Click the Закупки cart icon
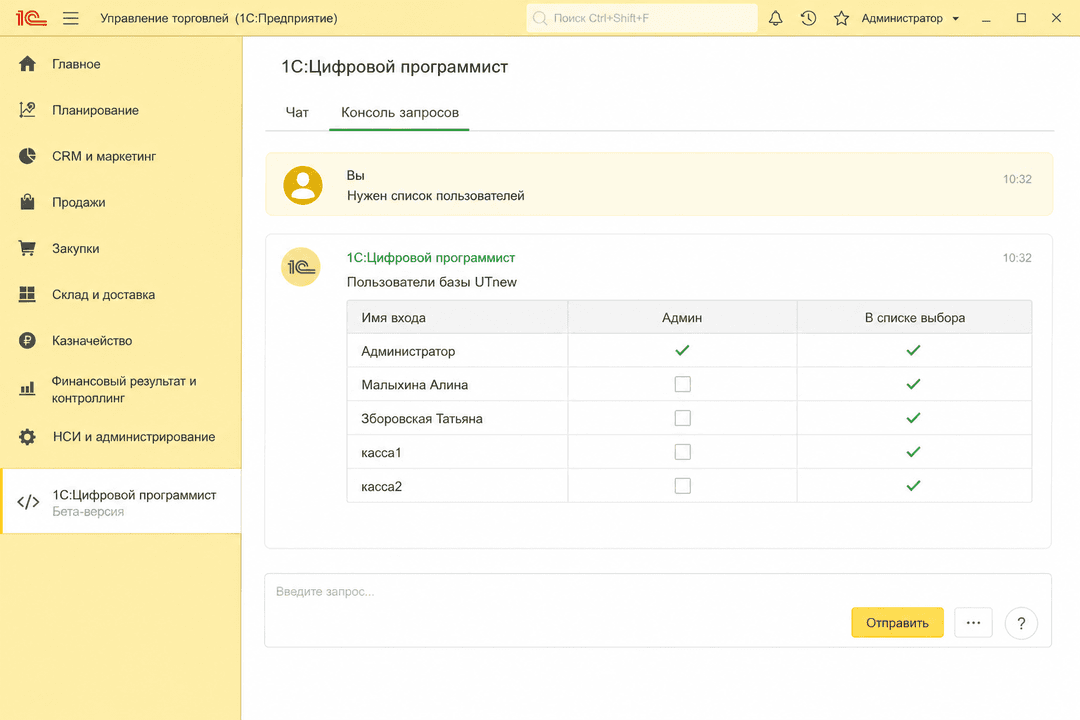The height and width of the screenshot is (720, 1080). (x=28, y=248)
